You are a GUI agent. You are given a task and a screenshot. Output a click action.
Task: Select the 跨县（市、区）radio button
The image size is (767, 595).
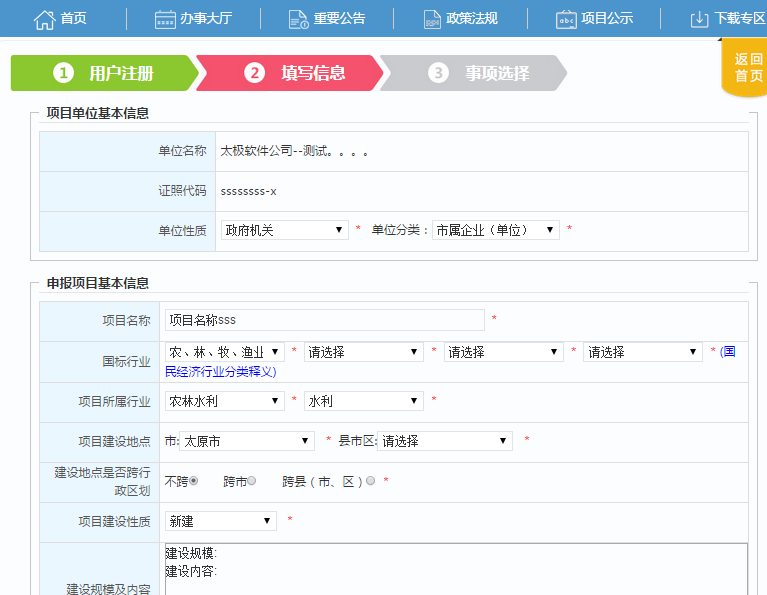tap(371, 481)
